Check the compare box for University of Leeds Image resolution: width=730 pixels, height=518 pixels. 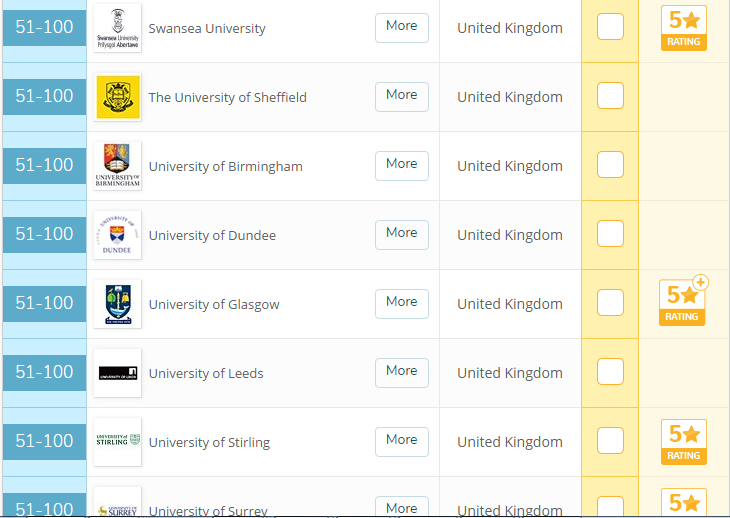(x=610, y=372)
